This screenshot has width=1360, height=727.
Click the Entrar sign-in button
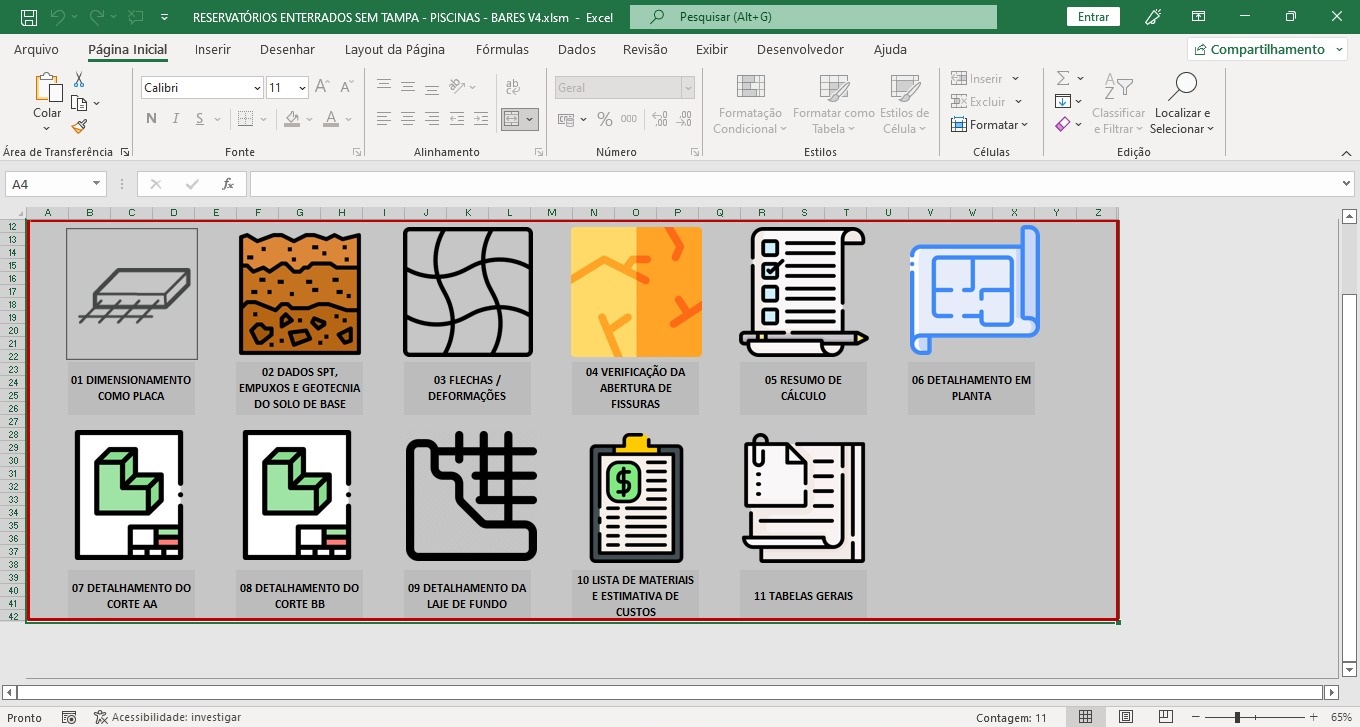tap(1093, 17)
